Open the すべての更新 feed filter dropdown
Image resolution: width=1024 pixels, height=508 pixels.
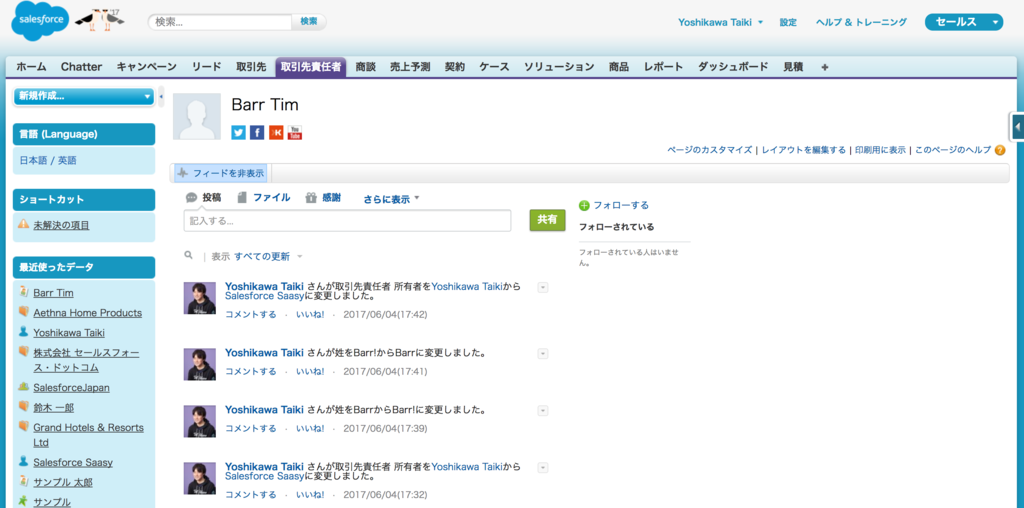268,257
